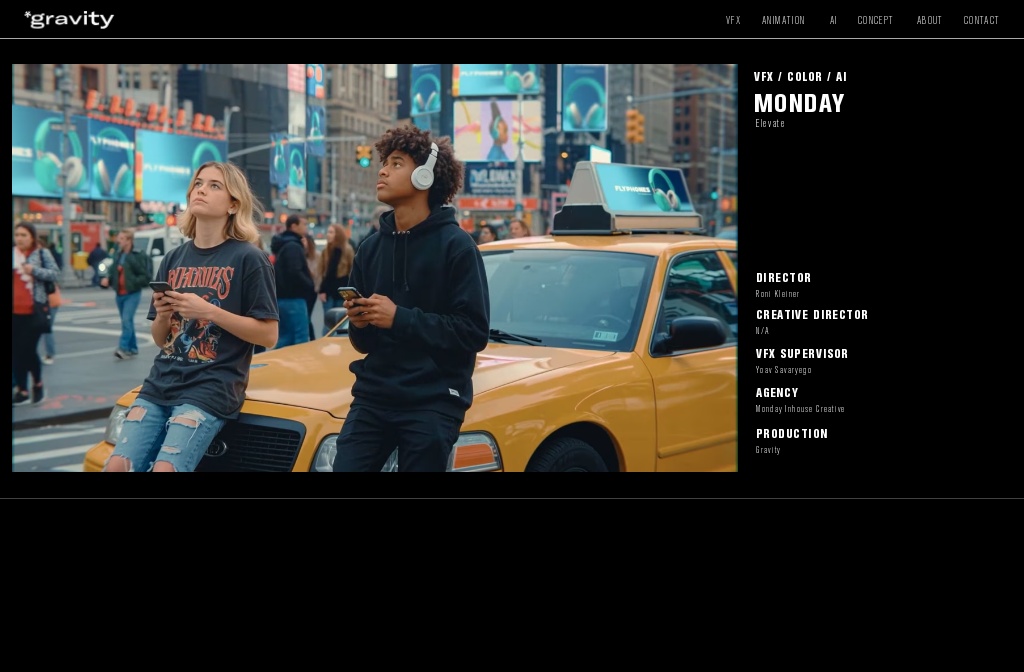Navigate to the ABOUT page
1024x672 pixels.
click(929, 20)
